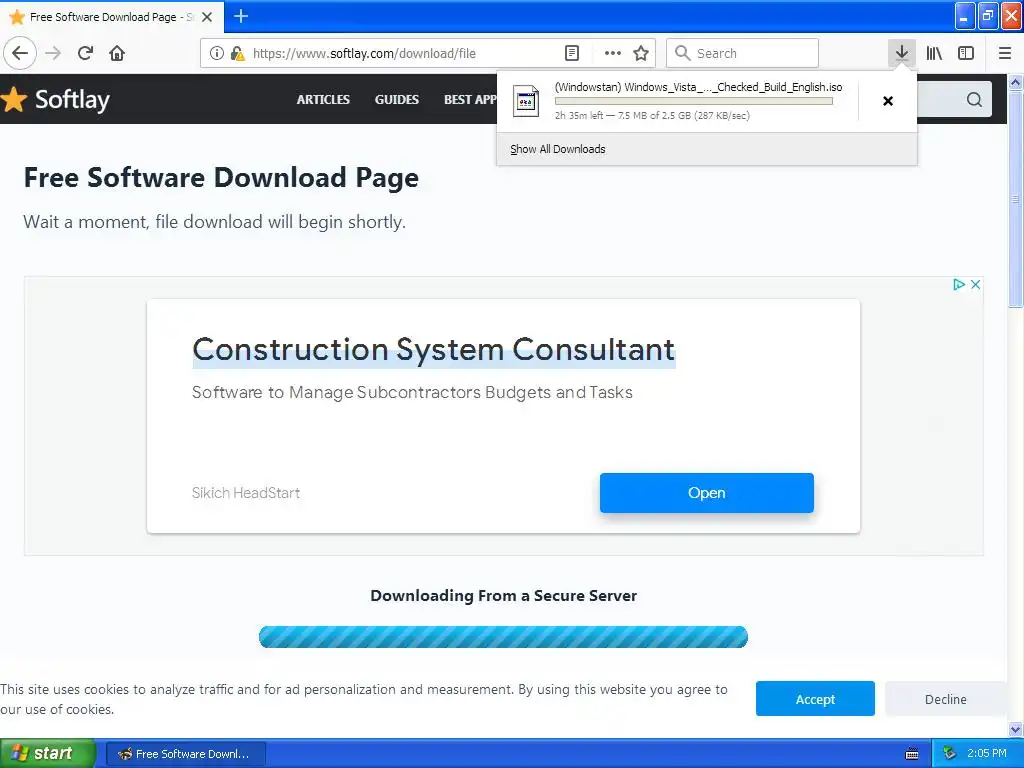Click the download time remaining status text
Image resolution: width=1024 pixels, height=768 pixels.
(x=652, y=116)
